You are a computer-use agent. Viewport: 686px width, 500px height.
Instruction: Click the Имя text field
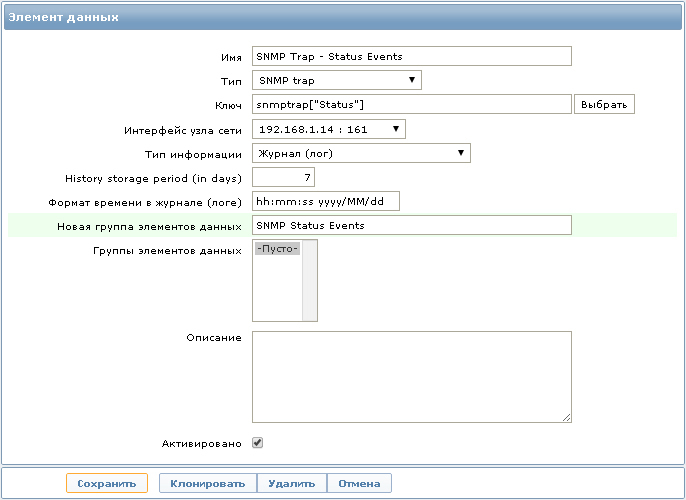411,56
